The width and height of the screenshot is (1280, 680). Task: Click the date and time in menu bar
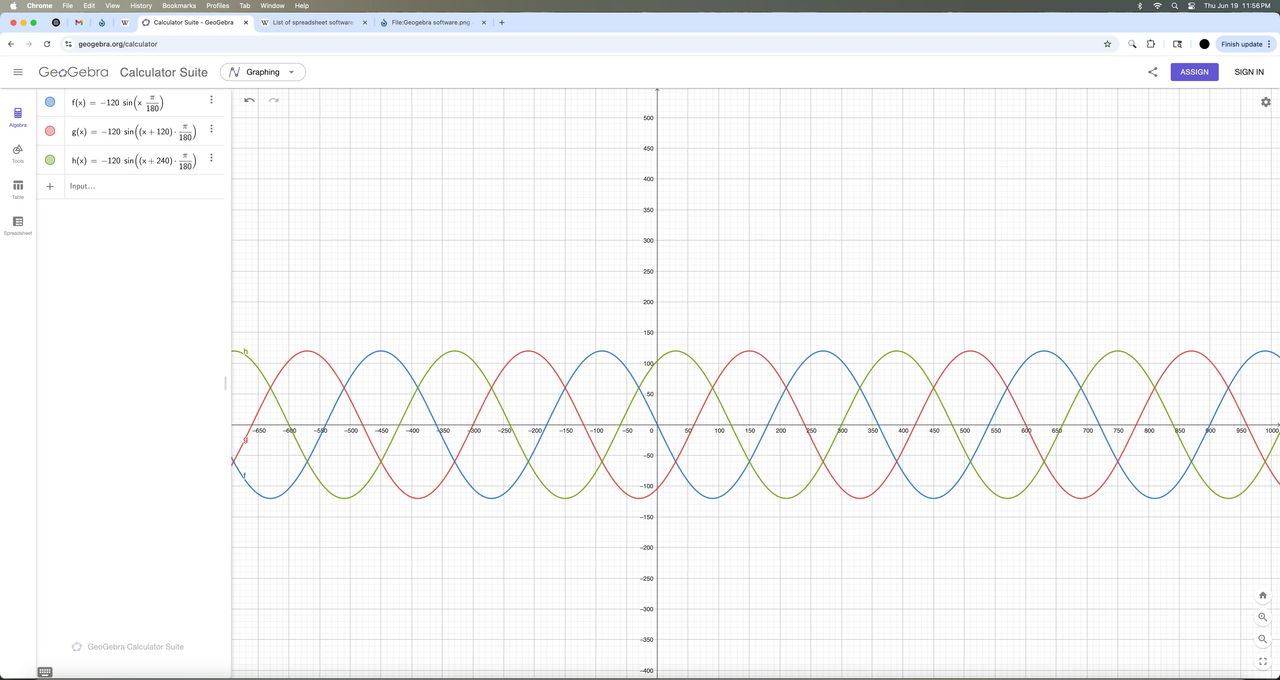(x=1237, y=6)
